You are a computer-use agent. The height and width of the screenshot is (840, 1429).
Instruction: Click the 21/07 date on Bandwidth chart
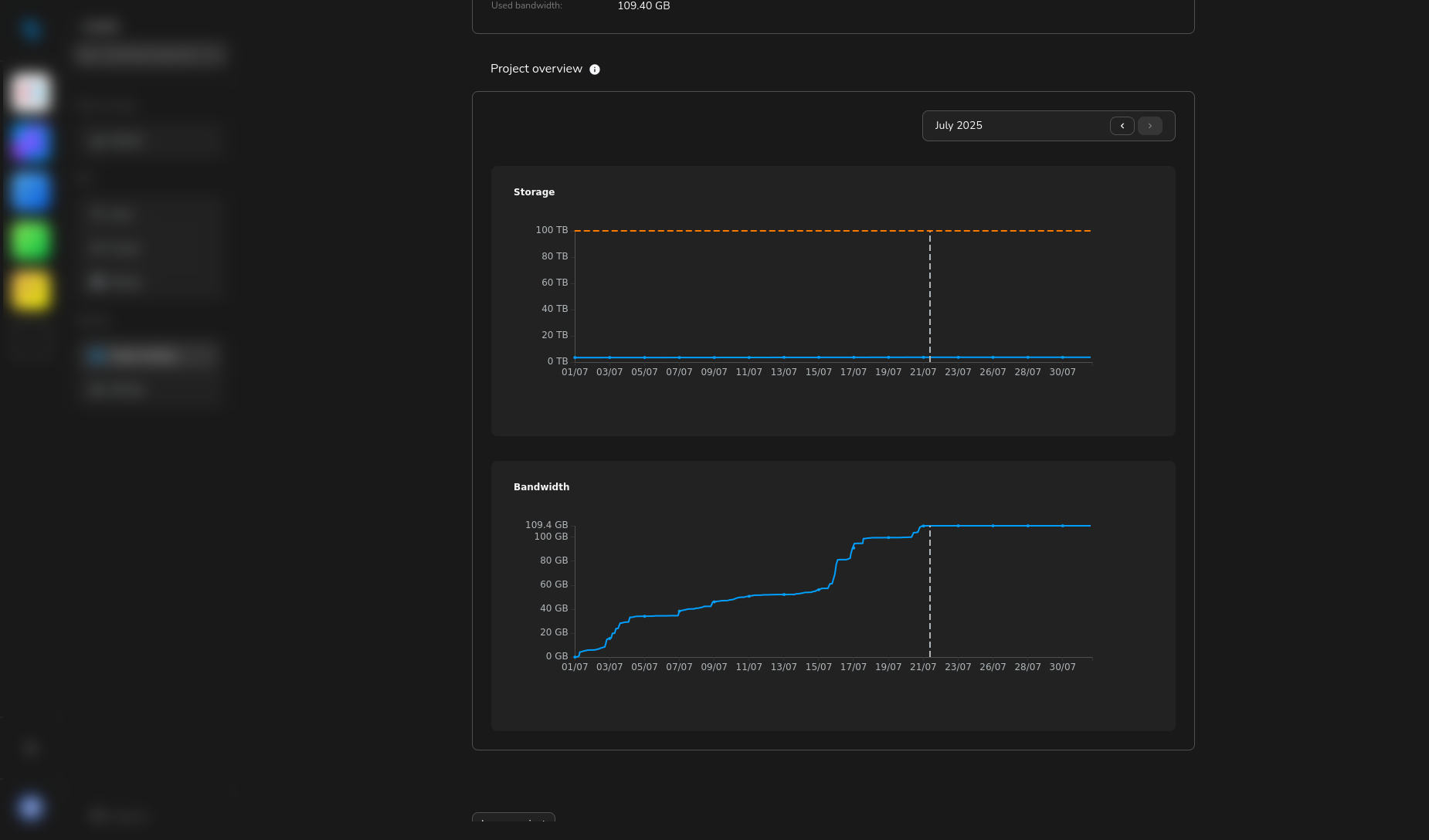[923, 667]
